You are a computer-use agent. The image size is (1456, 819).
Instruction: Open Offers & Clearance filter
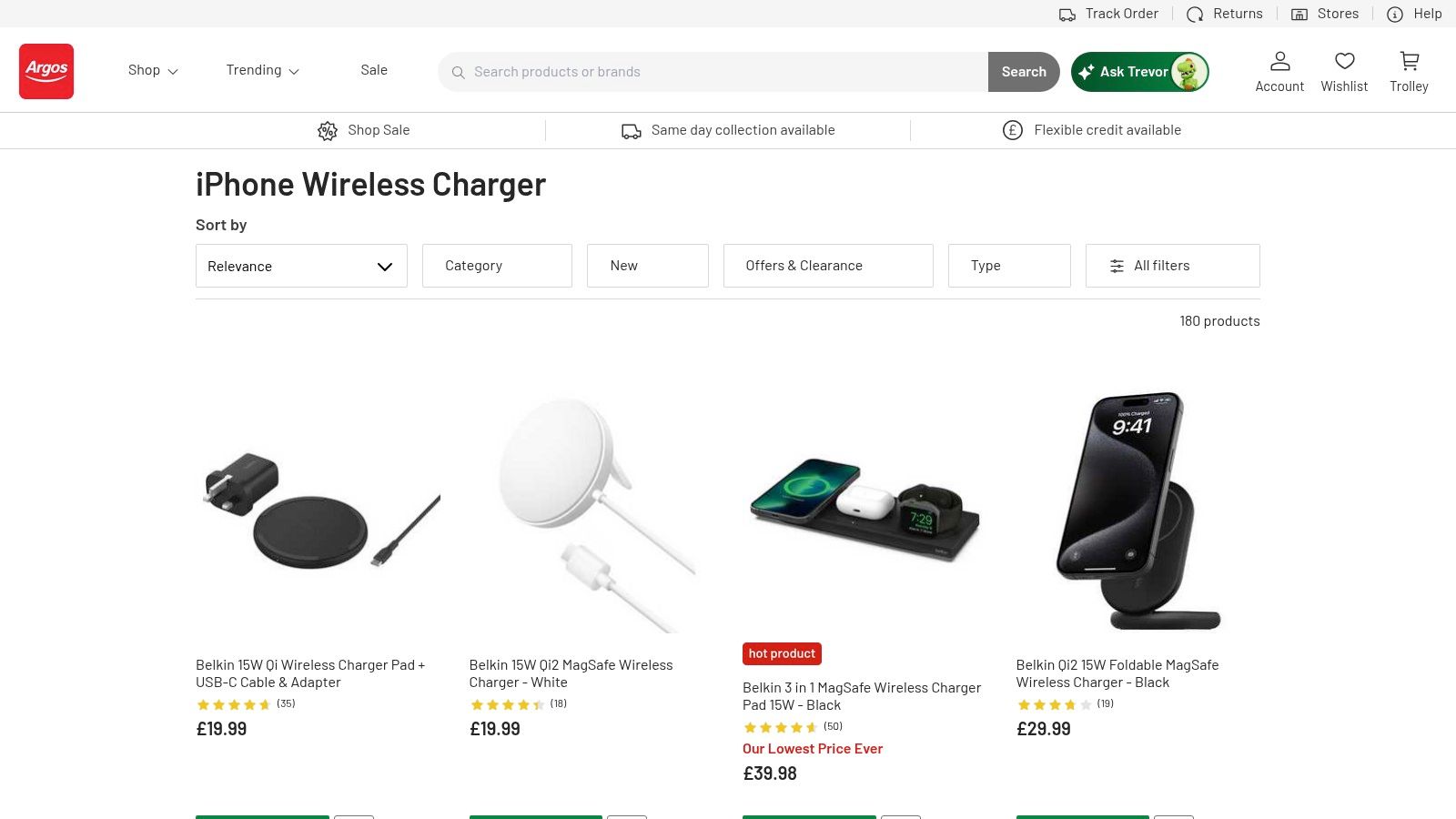pyautogui.click(x=828, y=266)
